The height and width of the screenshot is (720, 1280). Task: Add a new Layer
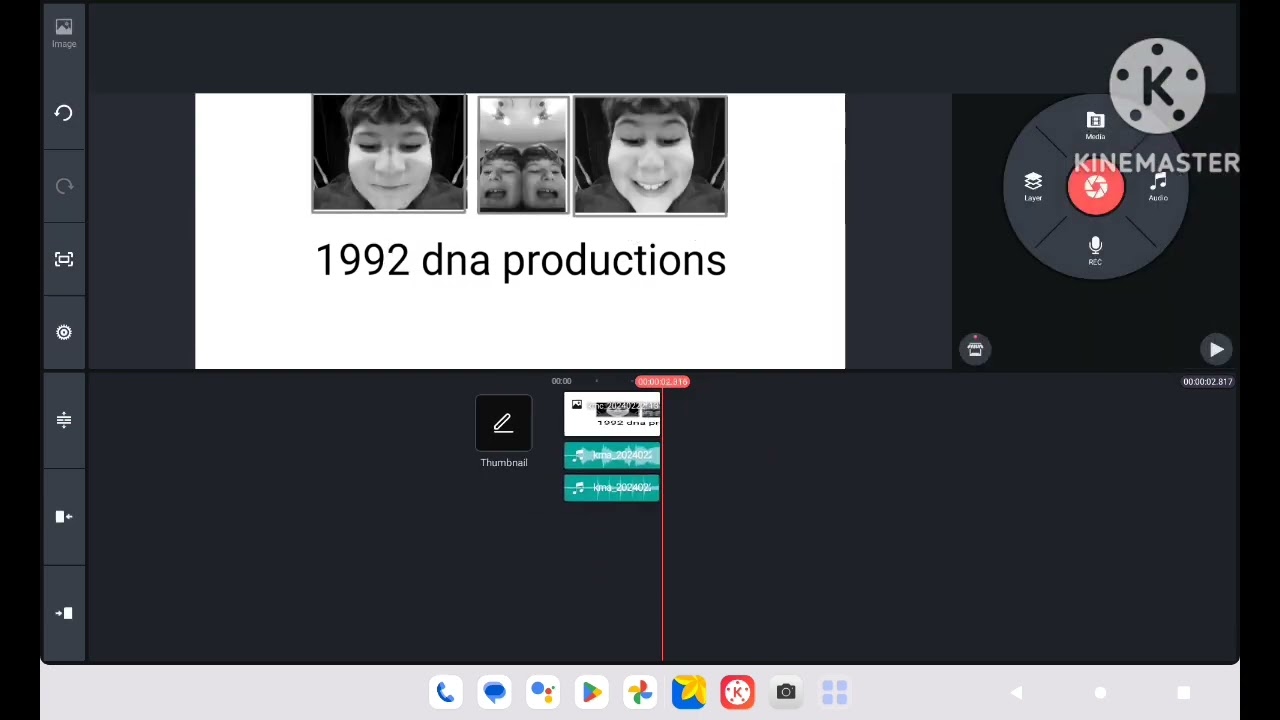point(1033,187)
